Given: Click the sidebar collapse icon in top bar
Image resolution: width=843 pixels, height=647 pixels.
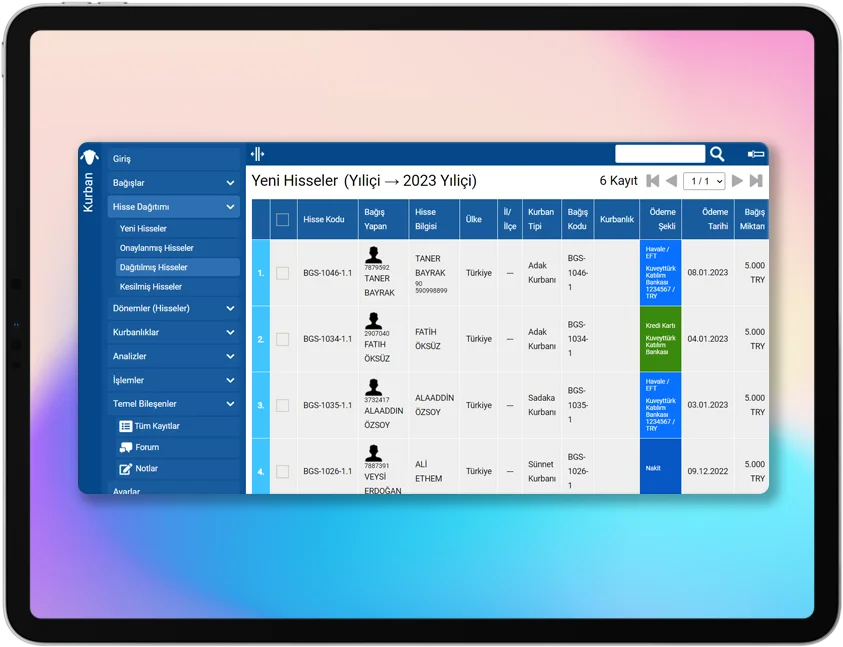Looking at the screenshot, I should (257, 154).
